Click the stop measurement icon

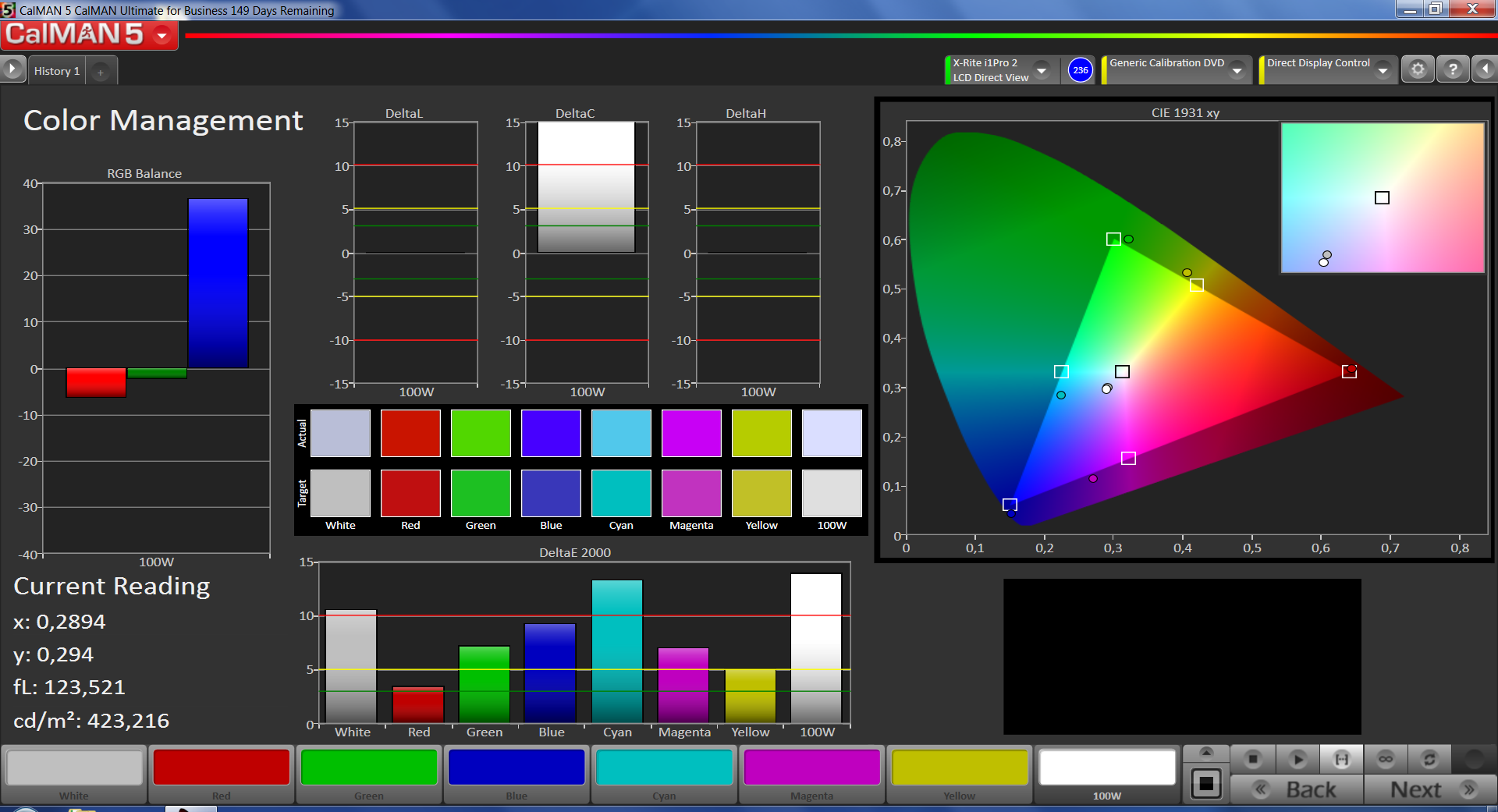tap(1253, 759)
